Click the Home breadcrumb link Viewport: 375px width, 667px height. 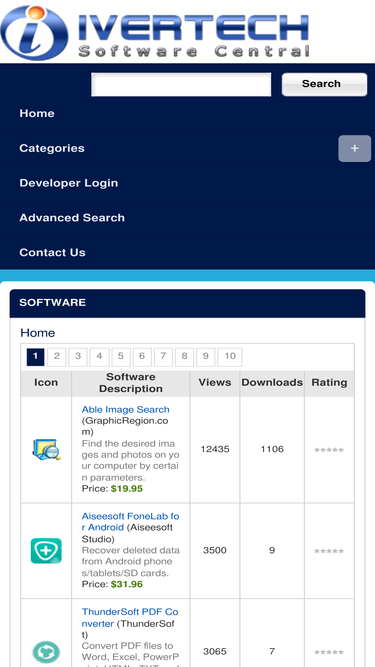point(38,333)
